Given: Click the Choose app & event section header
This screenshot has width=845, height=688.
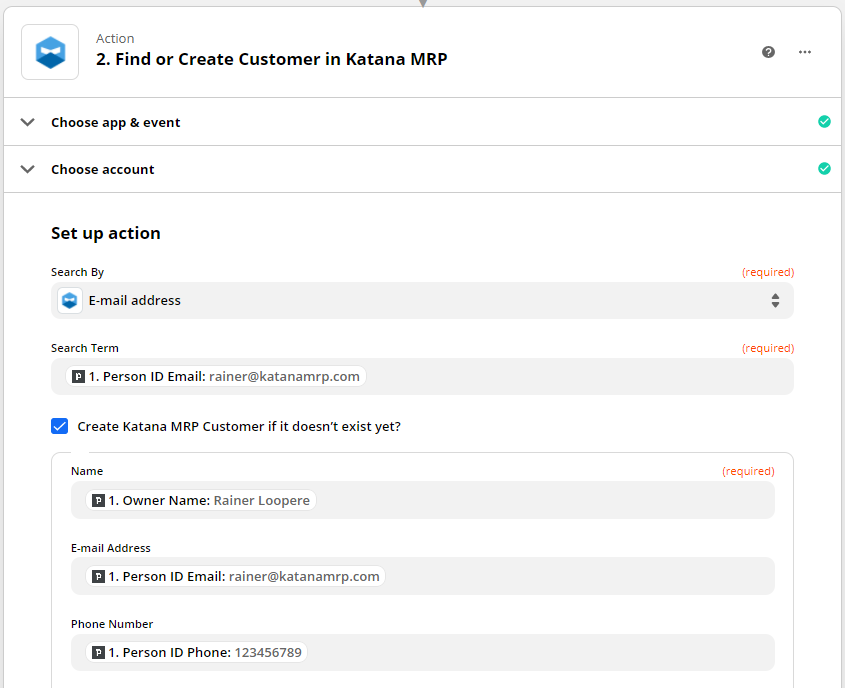Looking at the screenshot, I should tap(422, 122).
